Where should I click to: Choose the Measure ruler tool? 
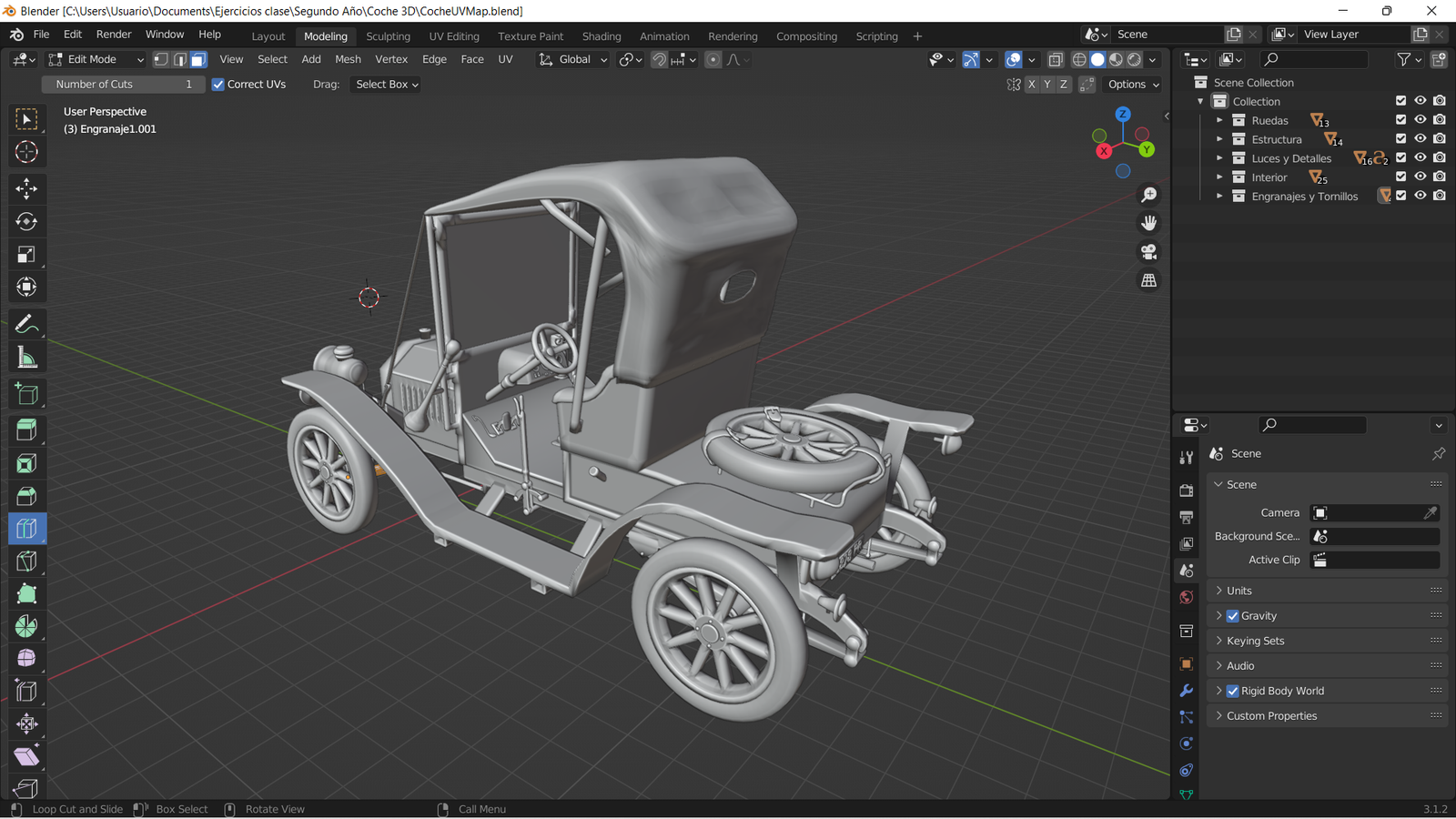pos(26,359)
